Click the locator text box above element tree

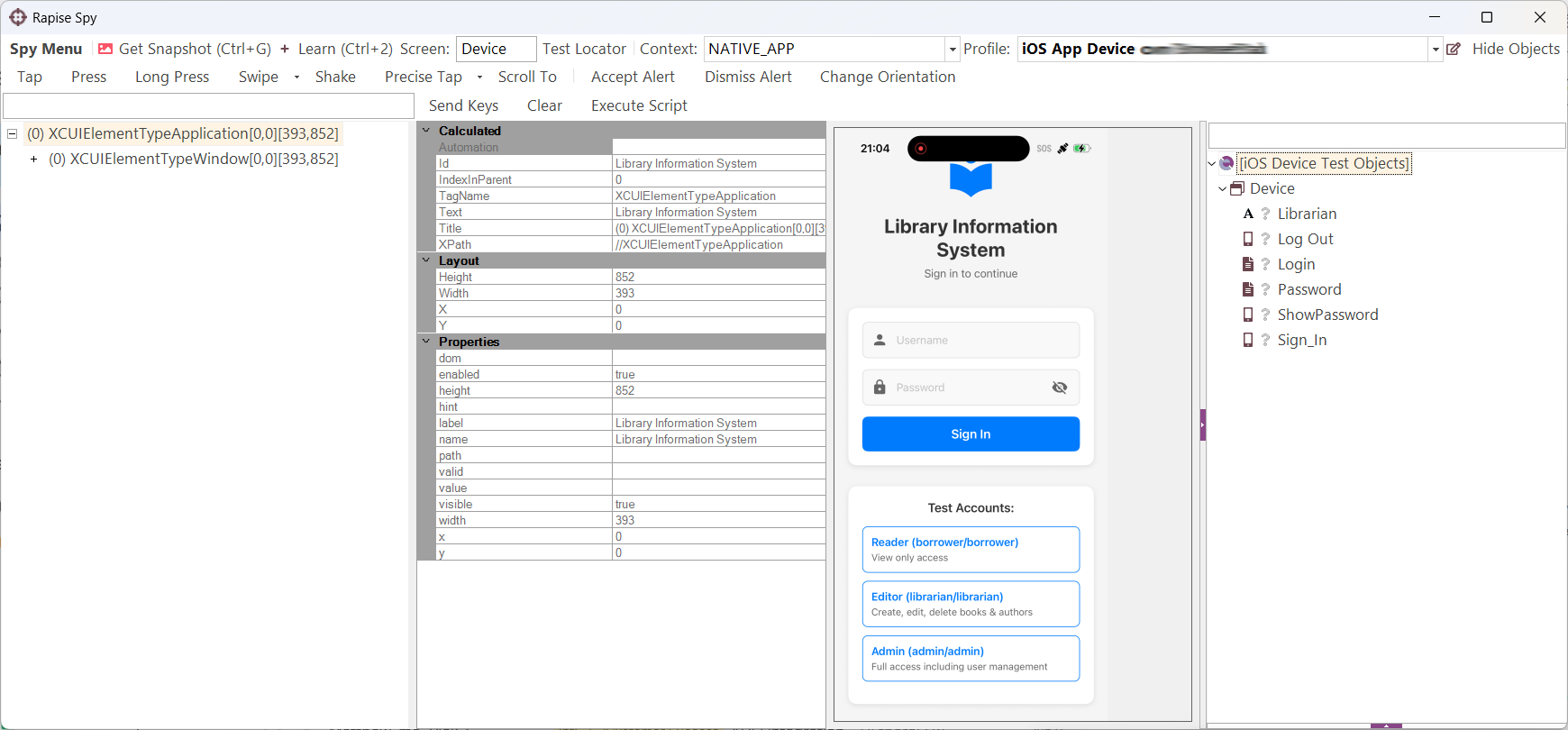209,105
